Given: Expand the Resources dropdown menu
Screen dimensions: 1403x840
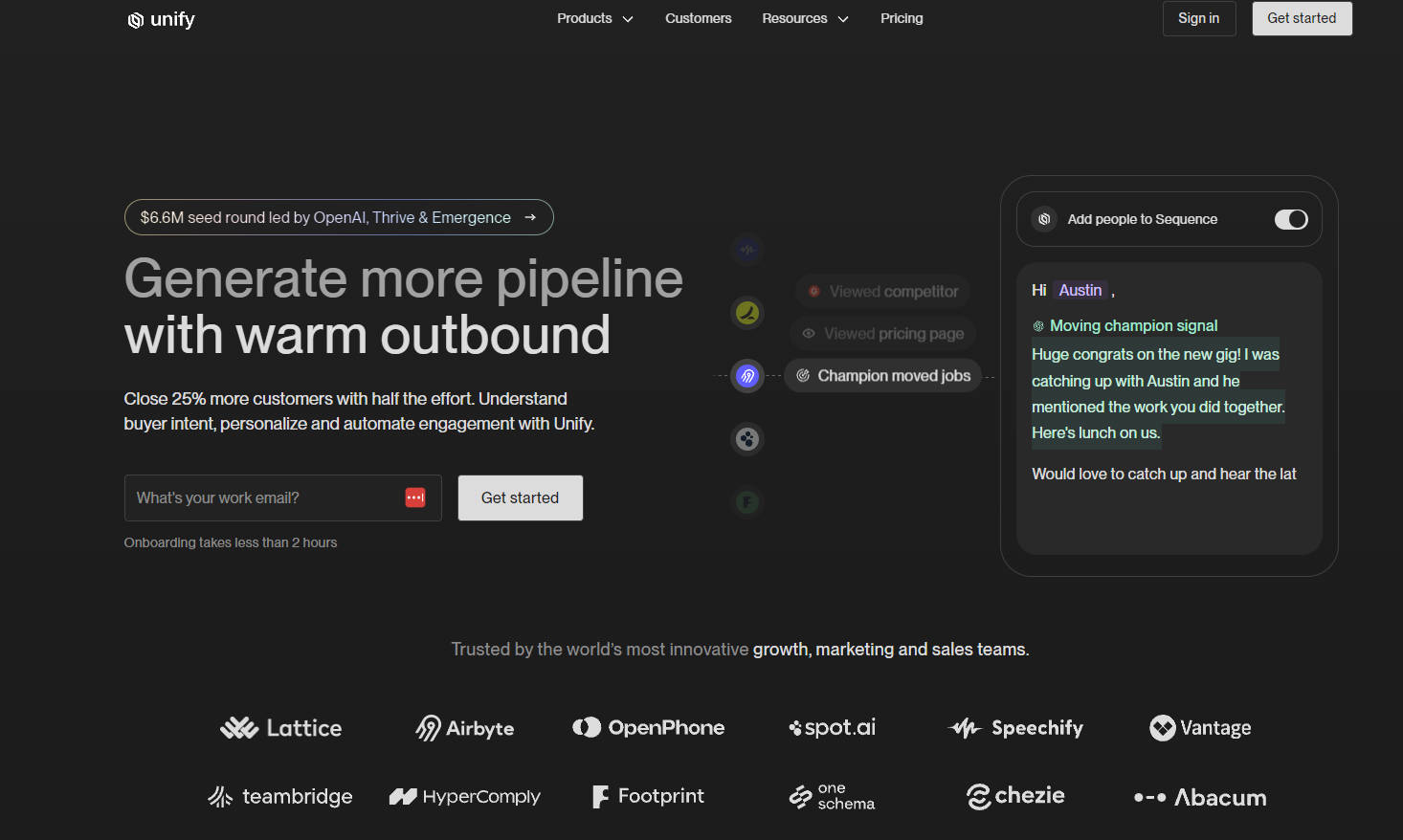Looking at the screenshot, I should [804, 18].
